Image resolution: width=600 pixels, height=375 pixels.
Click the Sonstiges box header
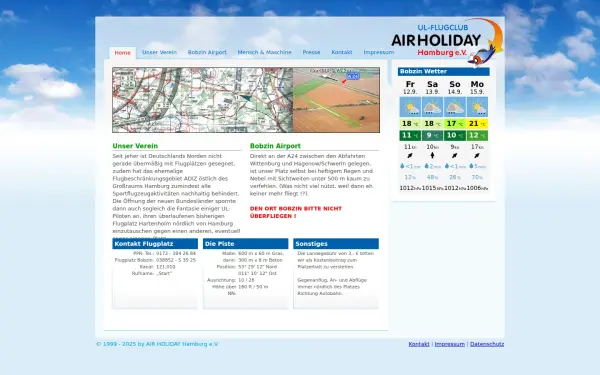point(336,244)
